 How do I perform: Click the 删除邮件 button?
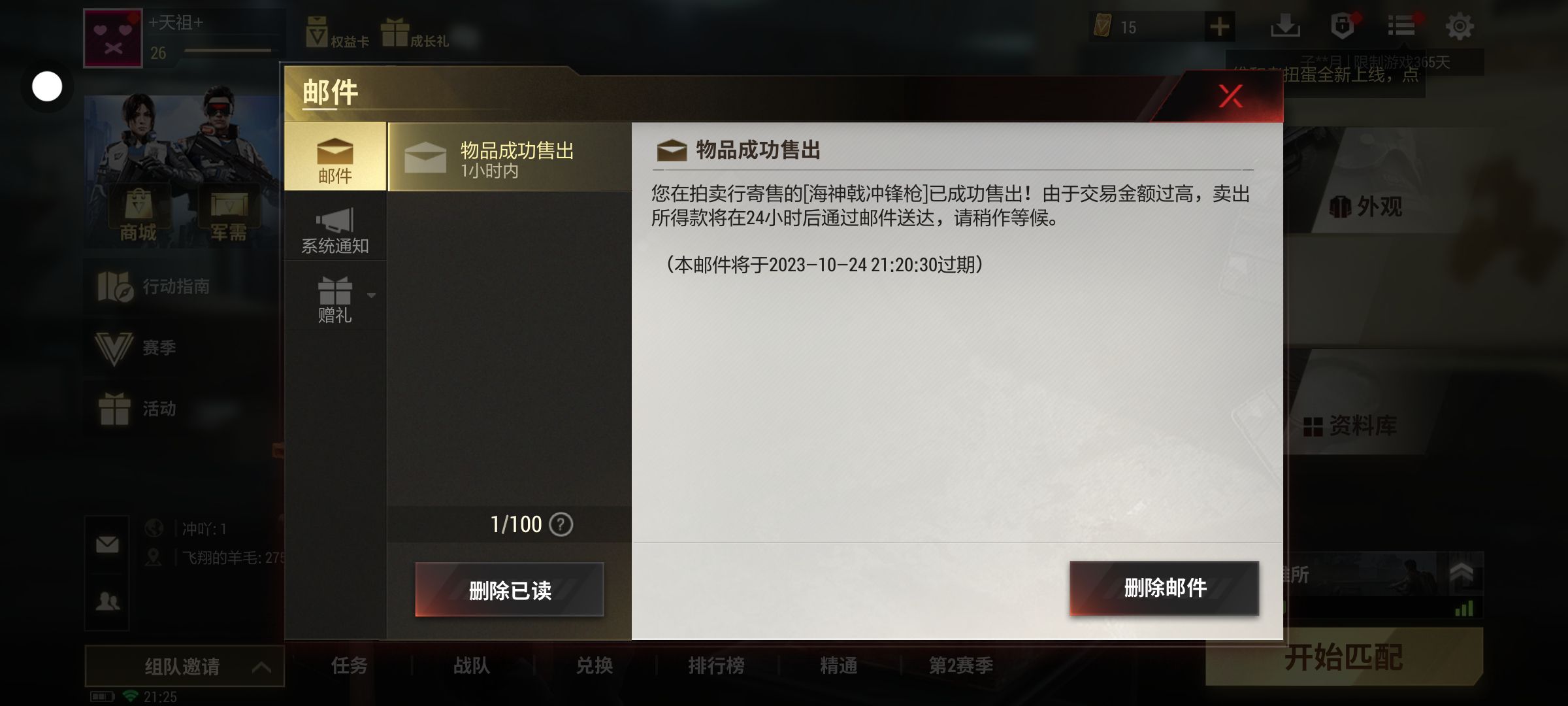coord(1164,588)
